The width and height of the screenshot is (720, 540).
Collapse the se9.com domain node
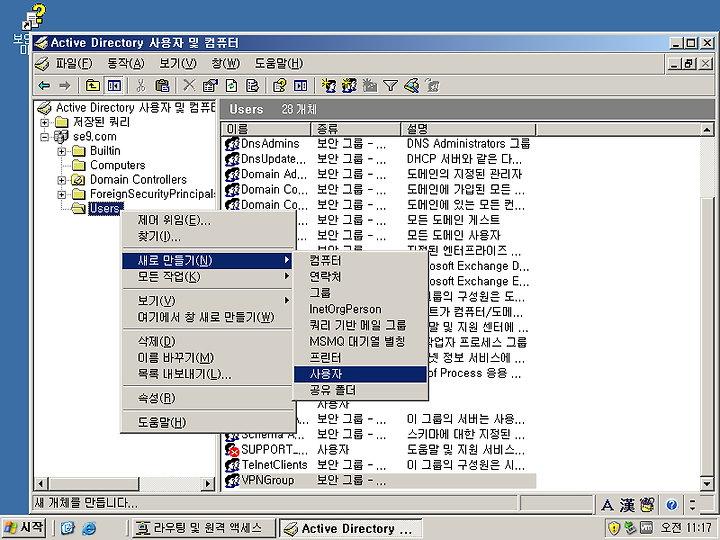click(45, 136)
